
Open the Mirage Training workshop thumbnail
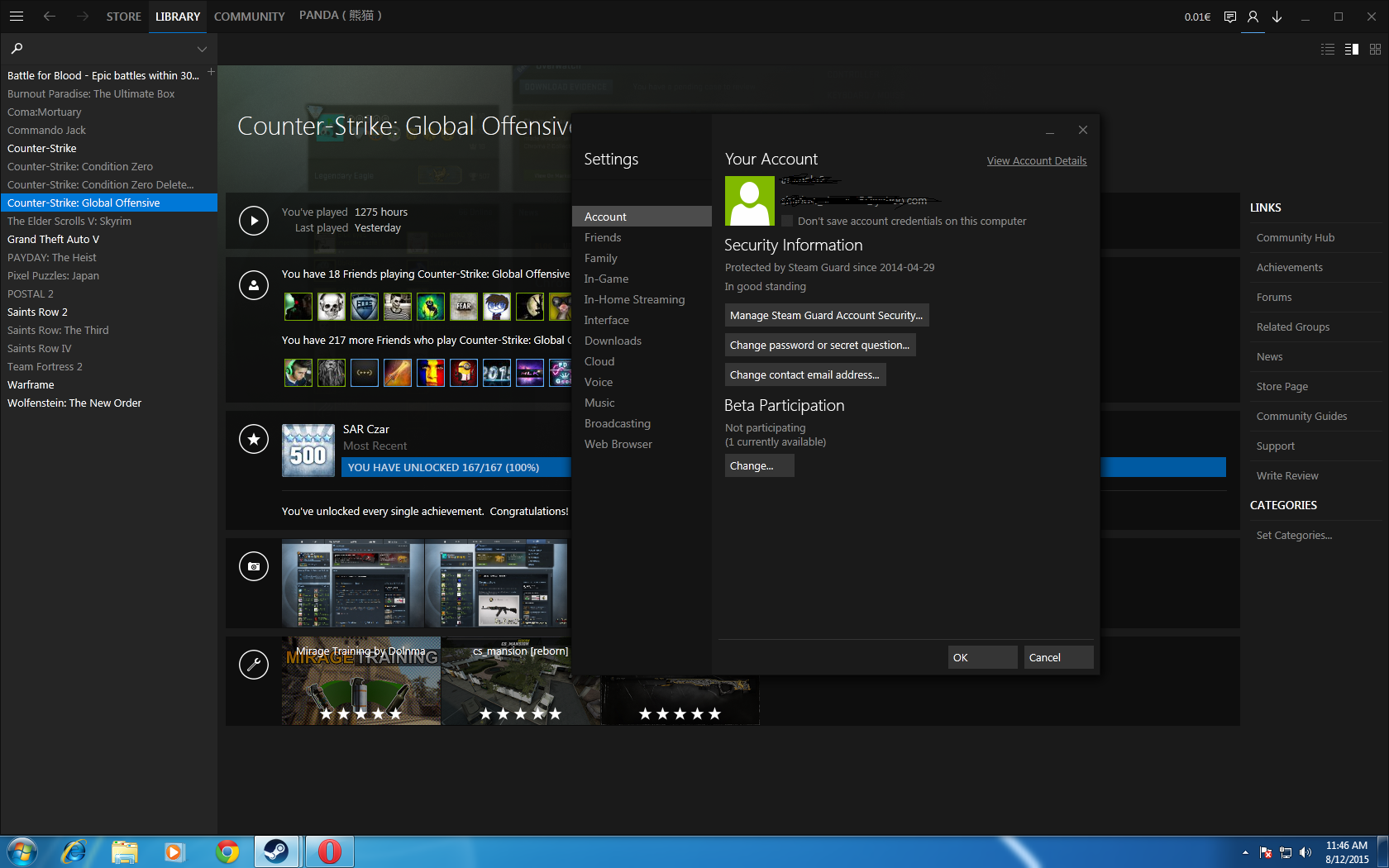coord(361,681)
